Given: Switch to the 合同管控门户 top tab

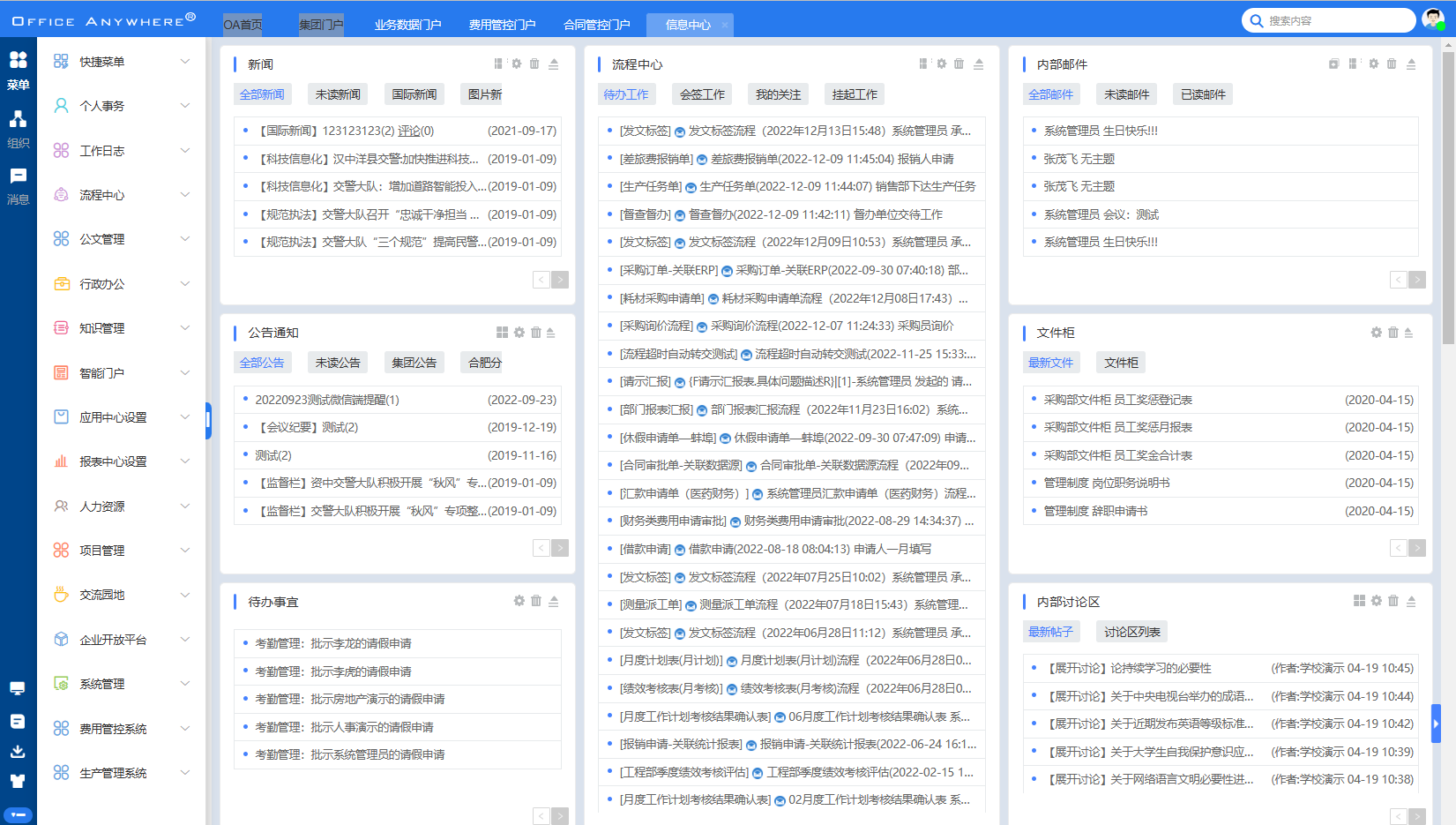Looking at the screenshot, I should [x=596, y=25].
